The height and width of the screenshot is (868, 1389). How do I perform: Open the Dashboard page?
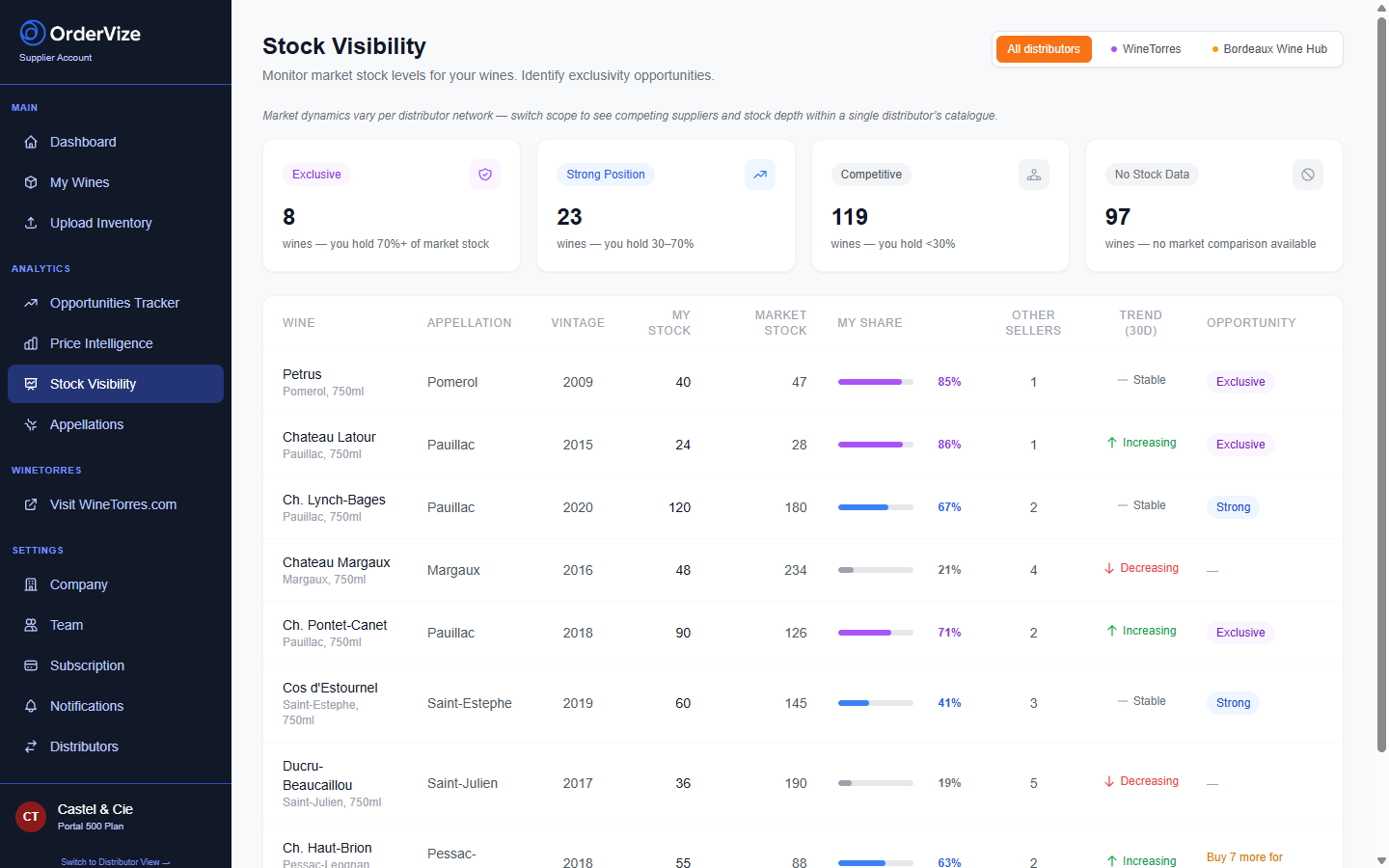click(116, 142)
